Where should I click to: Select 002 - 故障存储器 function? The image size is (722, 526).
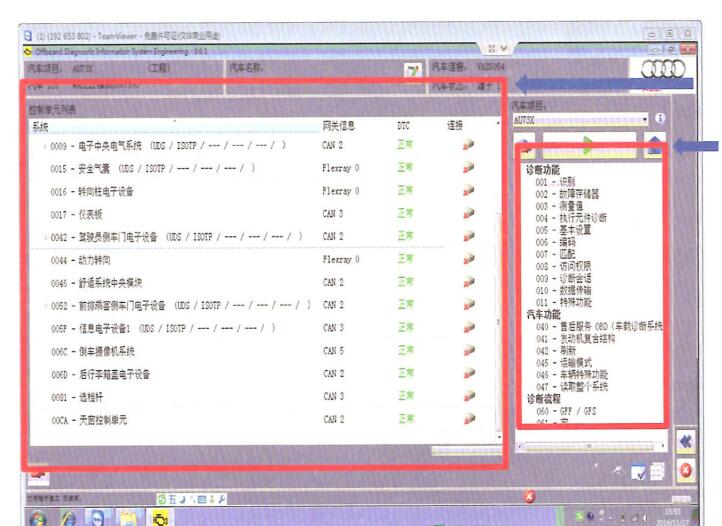(567, 194)
